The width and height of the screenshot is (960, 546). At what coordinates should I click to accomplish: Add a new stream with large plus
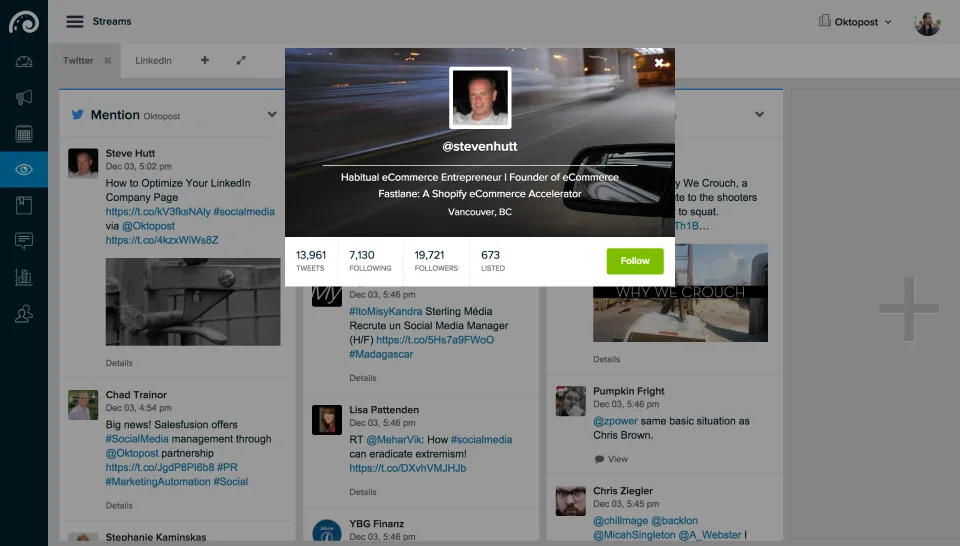pos(909,309)
